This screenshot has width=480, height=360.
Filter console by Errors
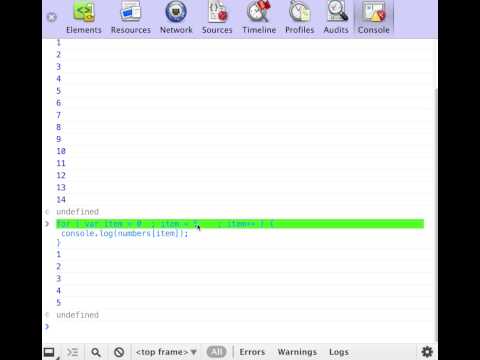pos(252,352)
